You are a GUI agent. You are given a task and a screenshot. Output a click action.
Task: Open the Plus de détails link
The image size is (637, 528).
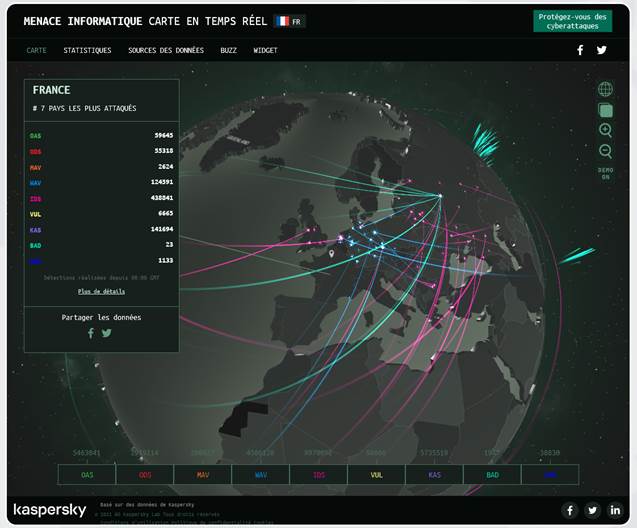point(102,291)
